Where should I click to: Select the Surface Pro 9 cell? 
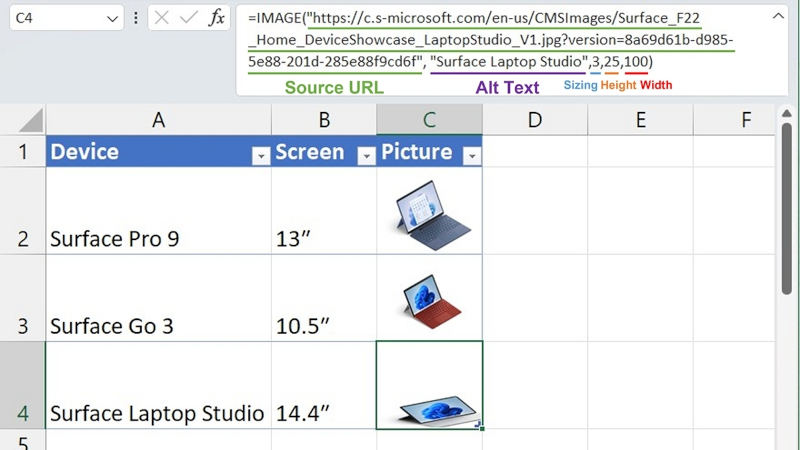[159, 211]
